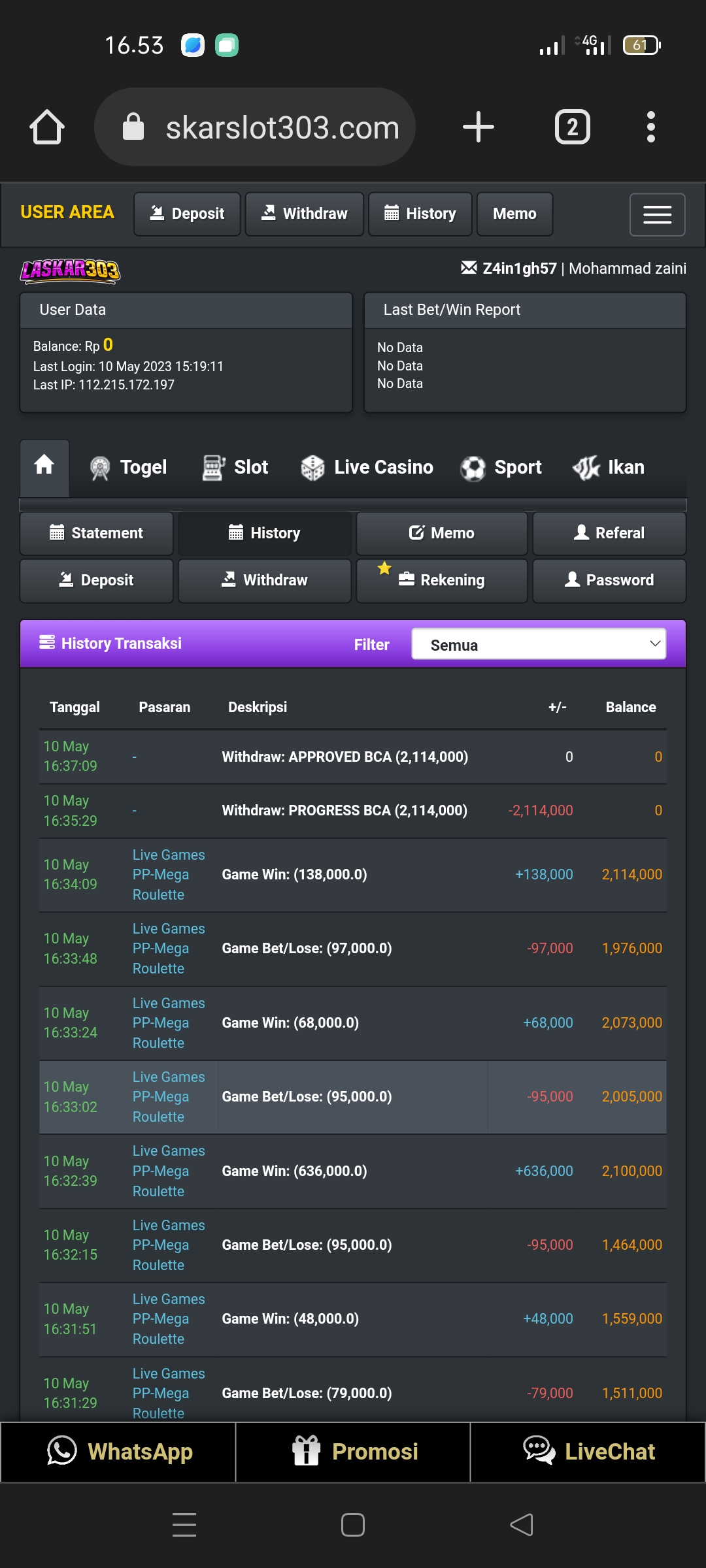This screenshot has height=1568, width=706.
Task: Tap the browser home icon
Action: coord(47,127)
